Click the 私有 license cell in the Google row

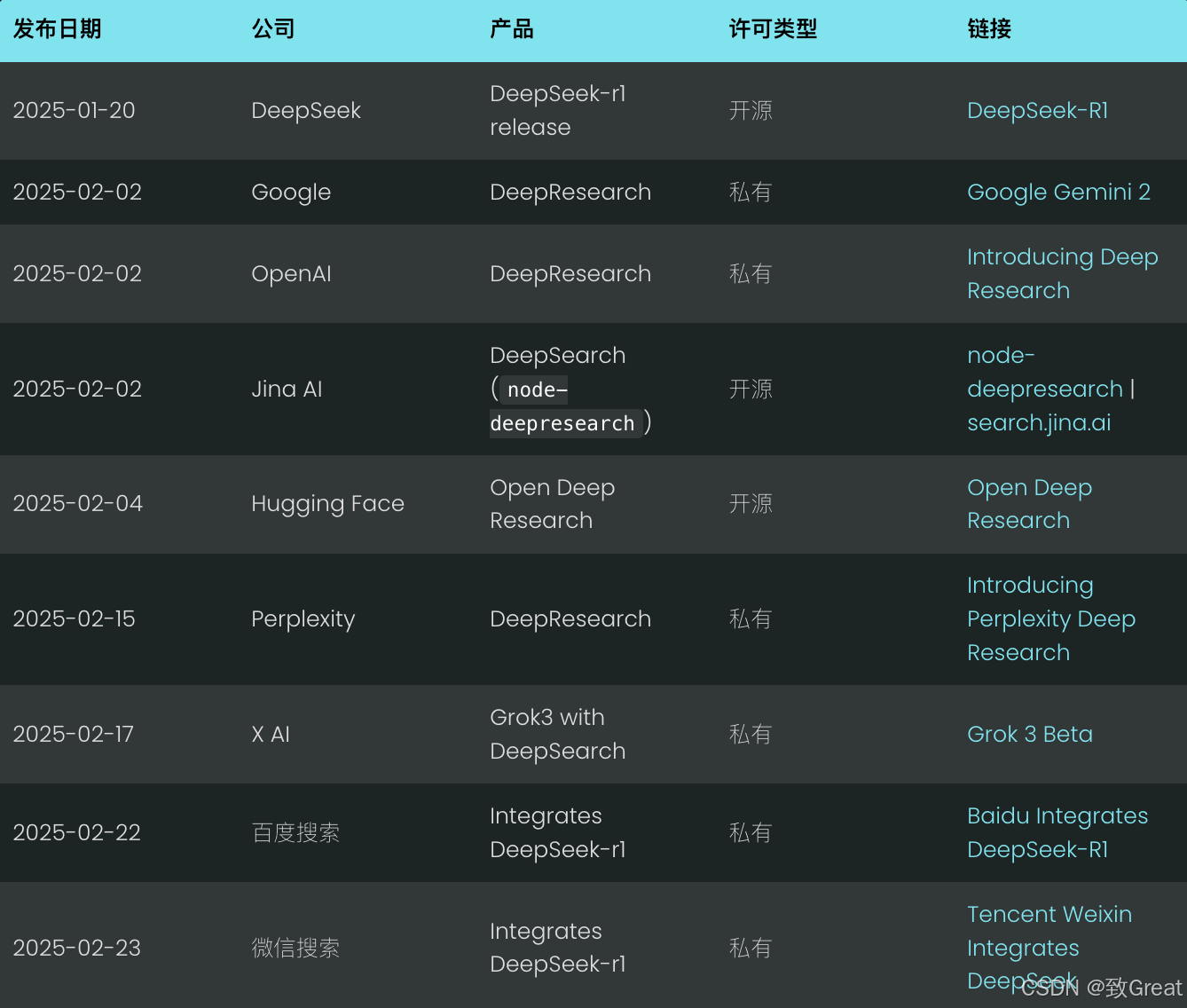pyautogui.click(x=751, y=193)
